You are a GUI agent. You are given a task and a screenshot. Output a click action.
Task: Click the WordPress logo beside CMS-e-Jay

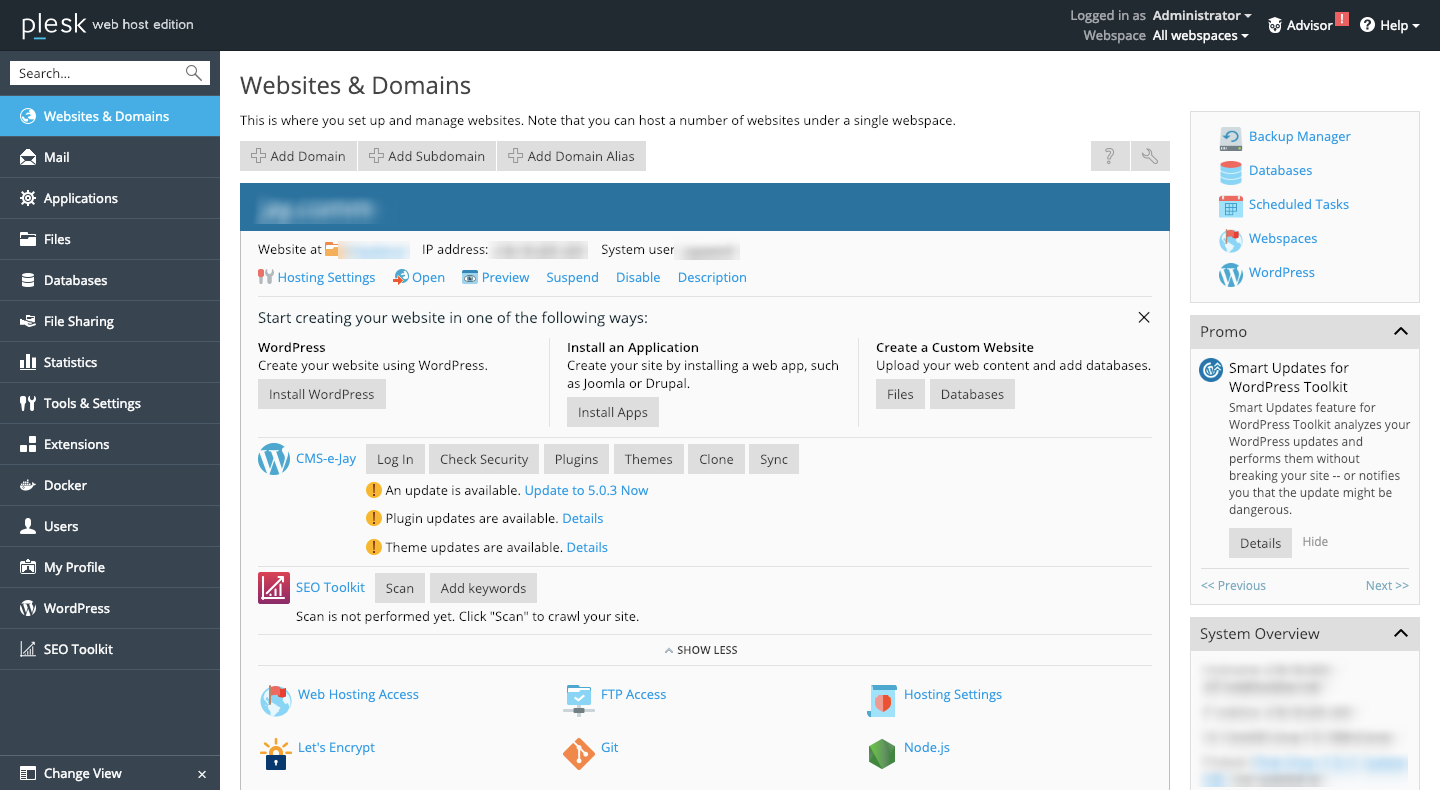(x=274, y=460)
